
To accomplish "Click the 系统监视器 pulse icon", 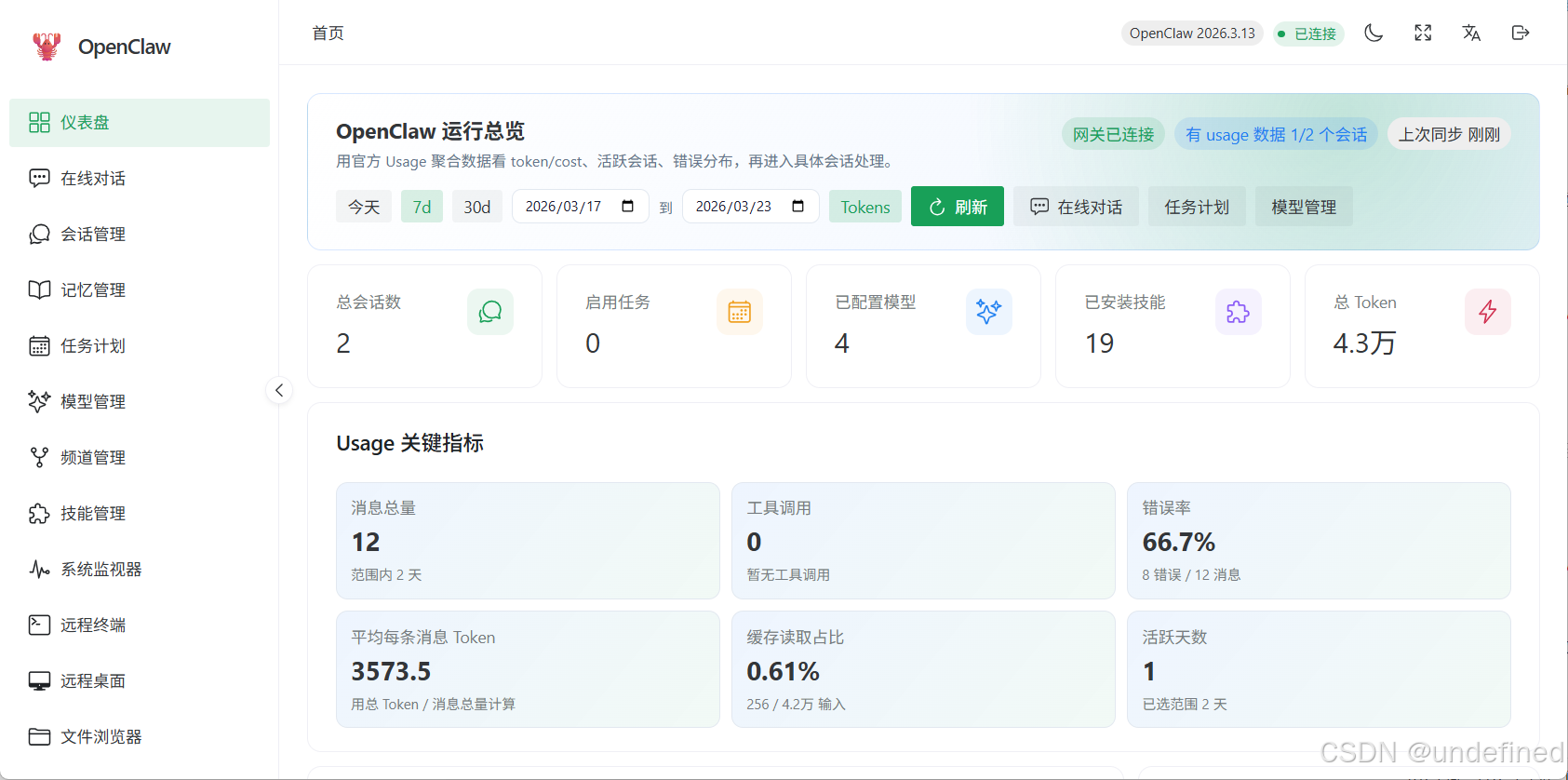I will click(x=39, y=570).
